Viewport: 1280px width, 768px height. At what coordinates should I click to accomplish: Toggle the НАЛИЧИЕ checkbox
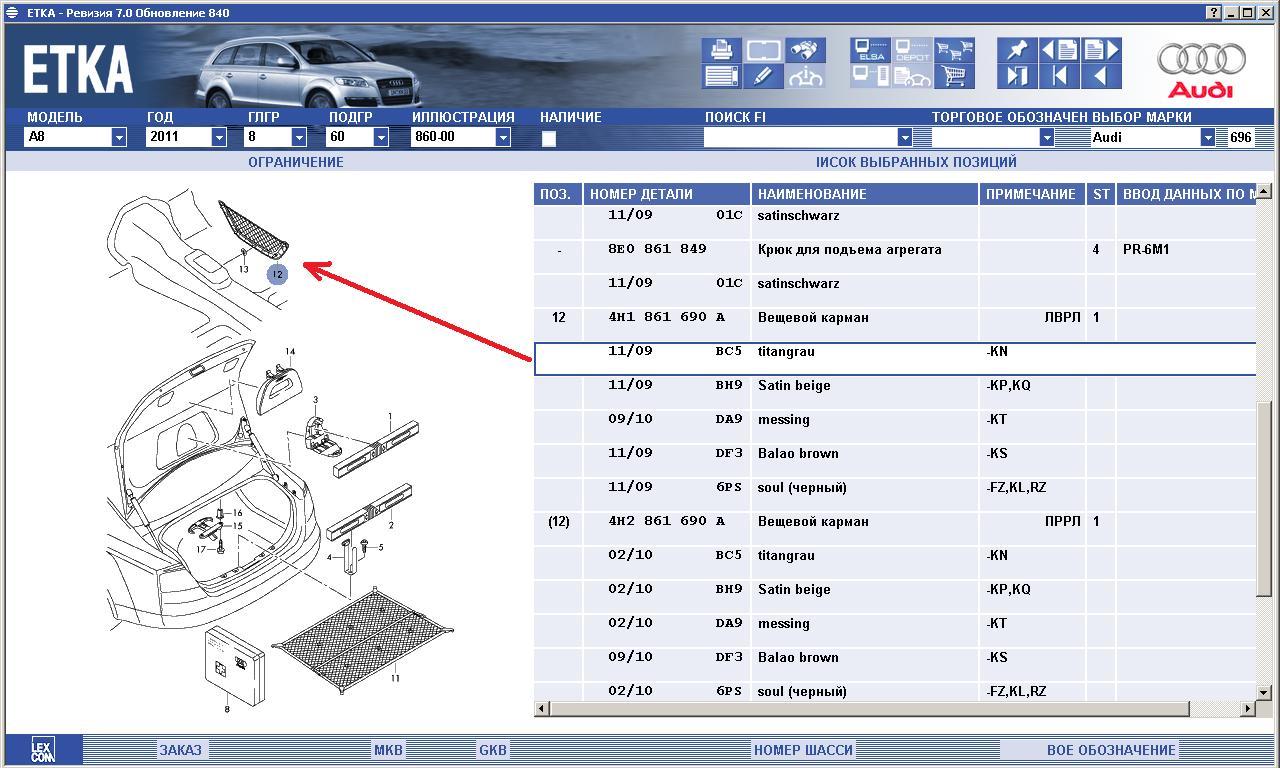549,139
